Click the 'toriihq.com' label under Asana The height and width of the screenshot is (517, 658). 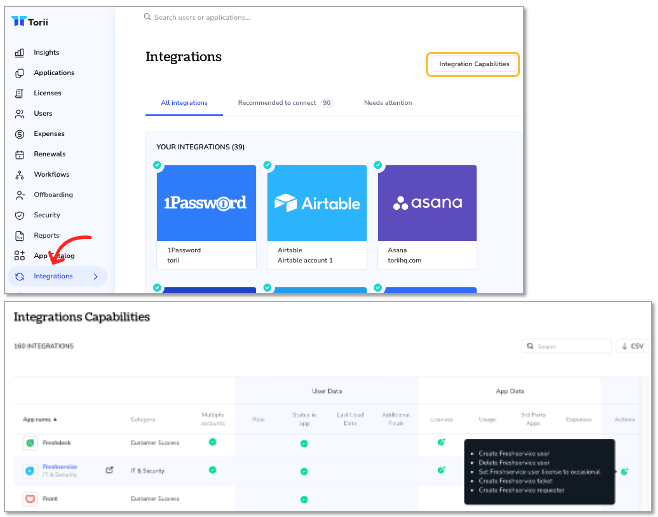pyautogui.click(x=405, y=261)
